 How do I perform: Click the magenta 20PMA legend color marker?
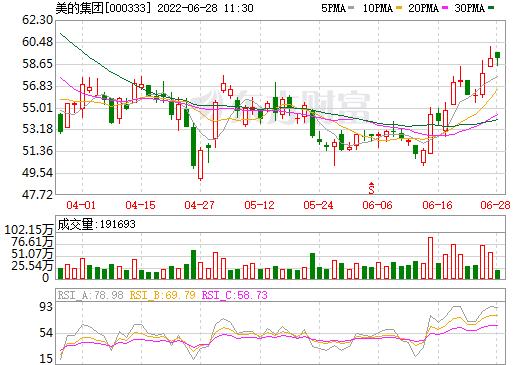click(444, 8)
